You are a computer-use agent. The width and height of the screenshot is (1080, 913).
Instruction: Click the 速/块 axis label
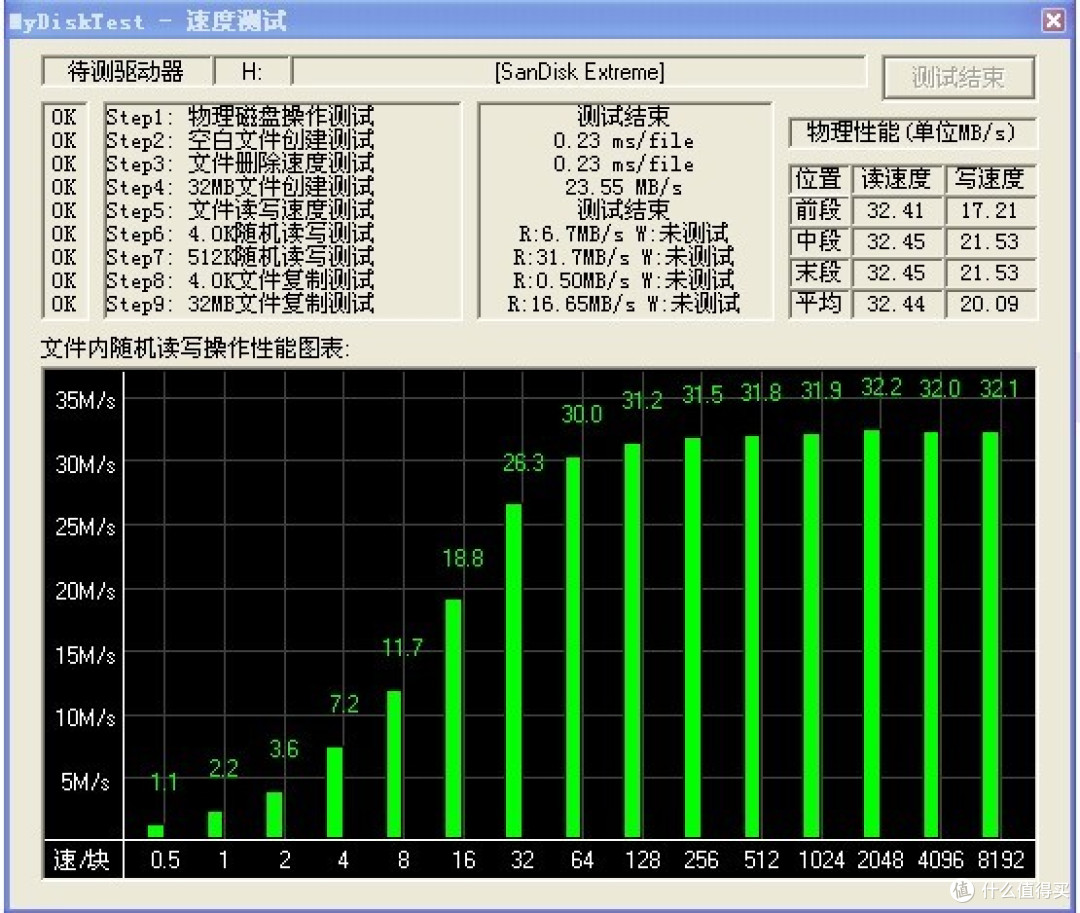pyautogui.click(x=82, y=859)
